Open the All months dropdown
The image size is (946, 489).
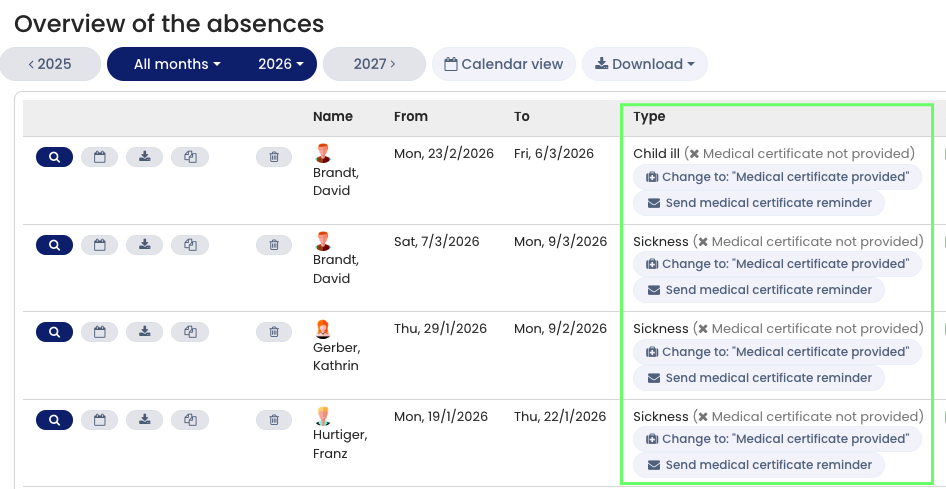177,64
